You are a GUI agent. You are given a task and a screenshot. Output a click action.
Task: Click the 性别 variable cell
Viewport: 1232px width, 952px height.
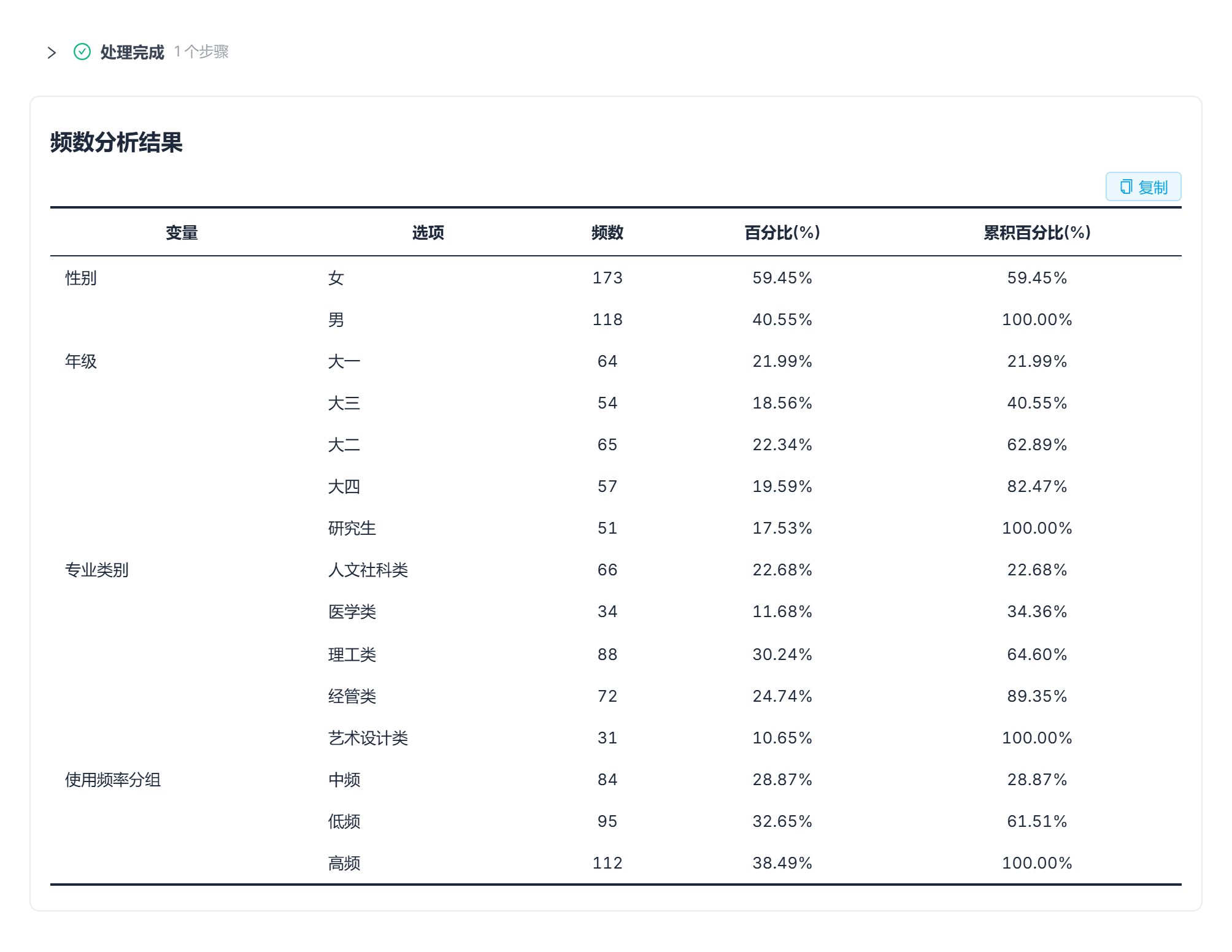pyautogui.click(x=81, y=278)
